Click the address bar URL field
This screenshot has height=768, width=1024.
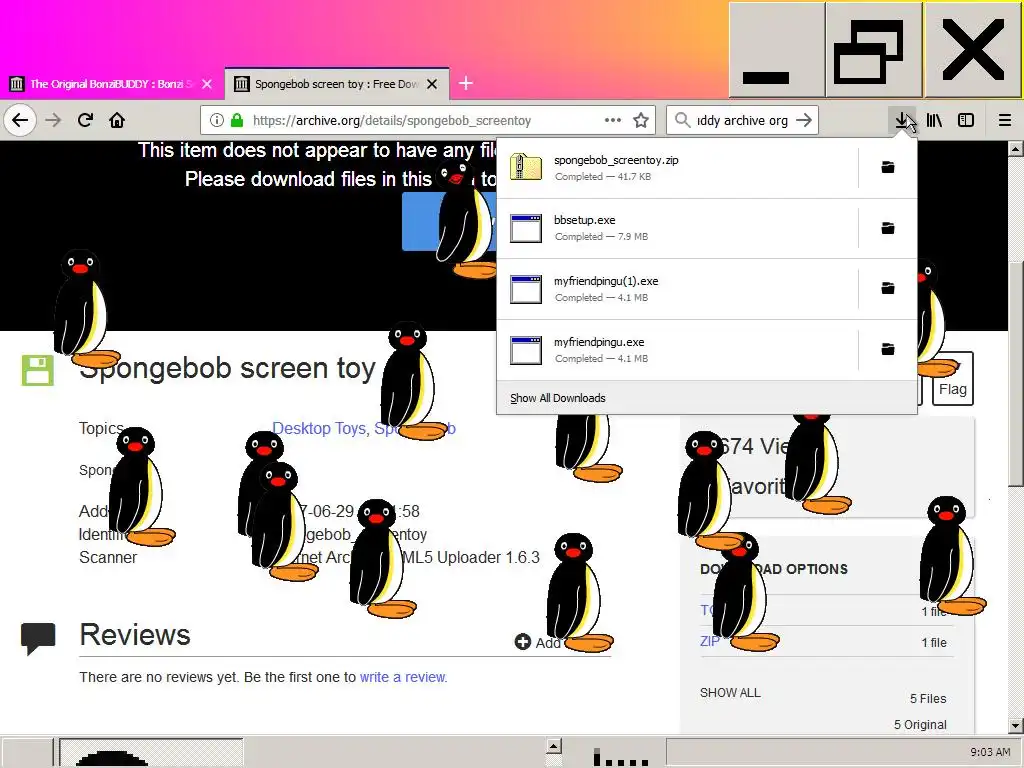coord(427,120)
